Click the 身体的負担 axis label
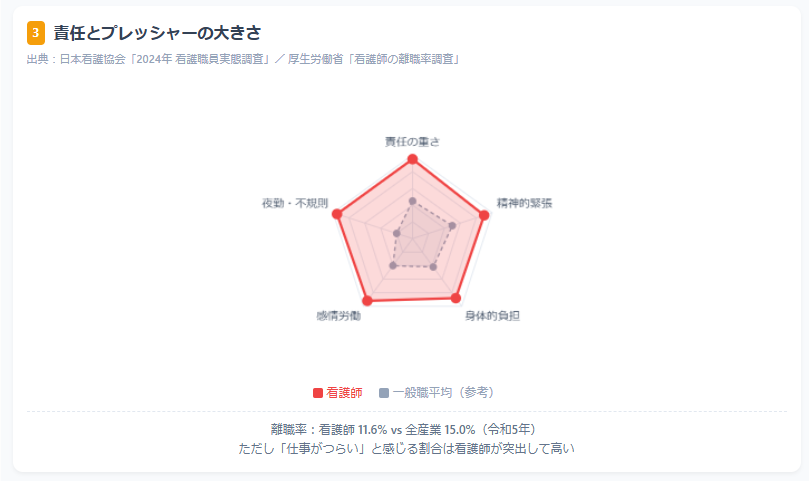The image size is (809, 481). (492, 316)
